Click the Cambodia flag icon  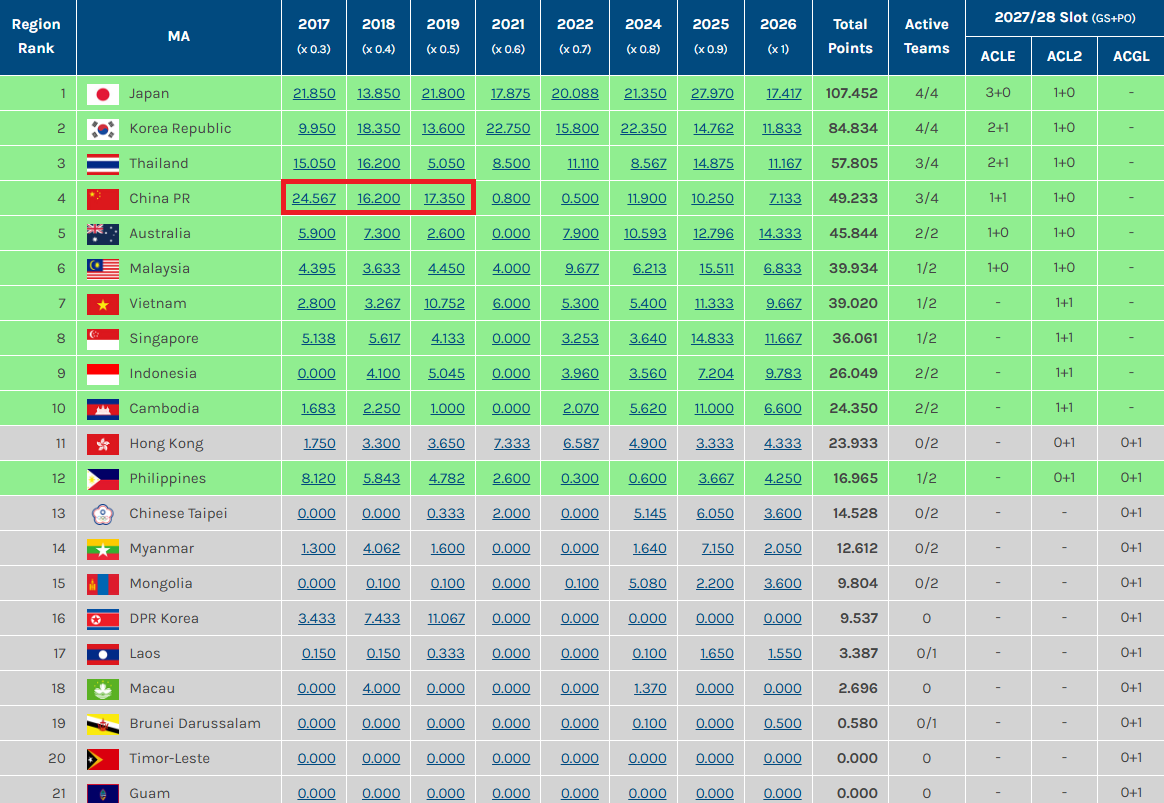(x=102, y=408)
